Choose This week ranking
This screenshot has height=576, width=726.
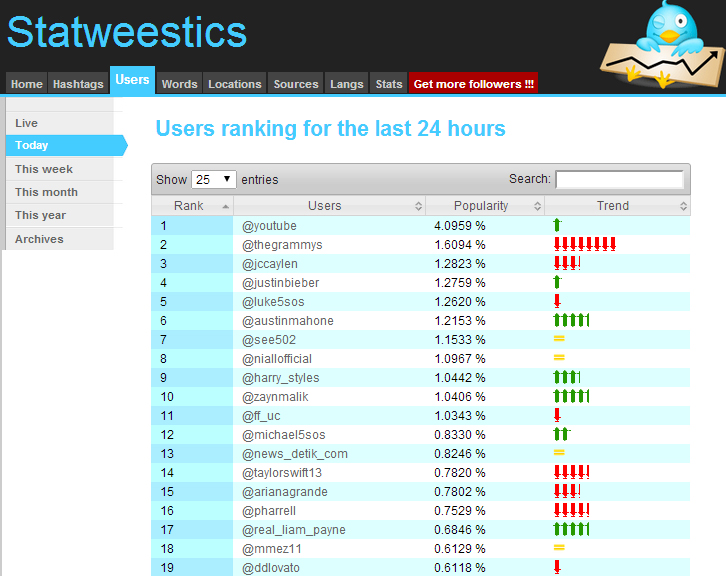tap(60, 169)
